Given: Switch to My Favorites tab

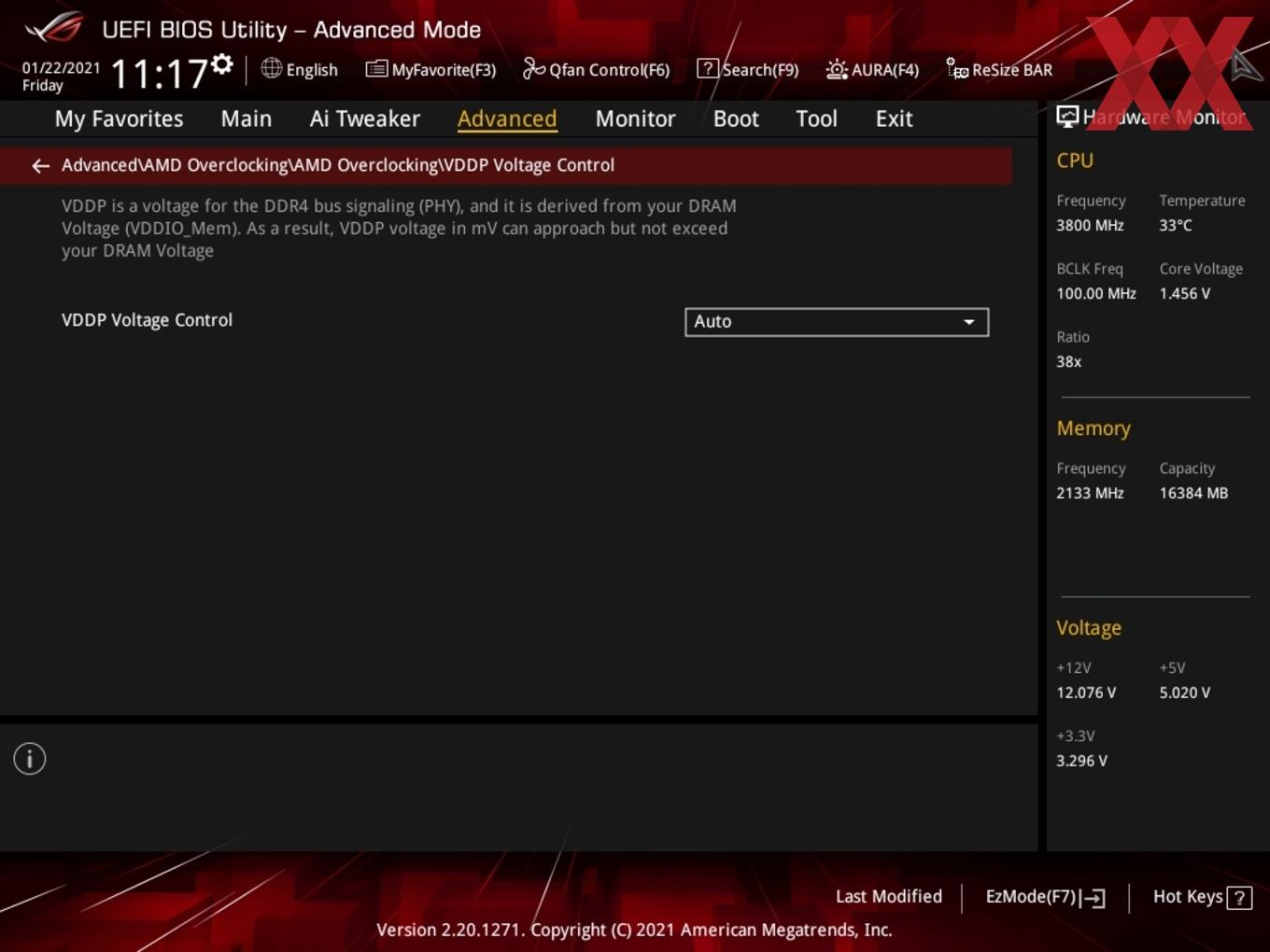Looking at the screenshot, I should (119, 119).
